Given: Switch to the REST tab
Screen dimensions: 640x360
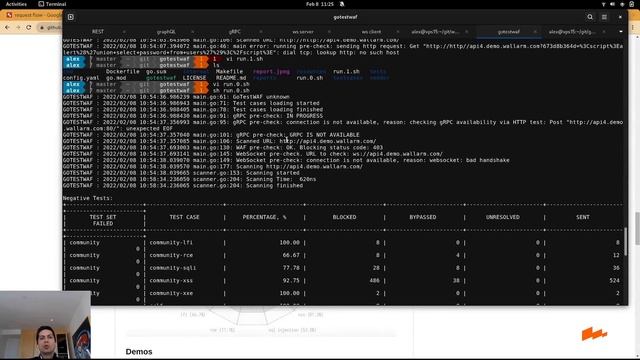Looking at the screenshot, I should pos(98,32).
